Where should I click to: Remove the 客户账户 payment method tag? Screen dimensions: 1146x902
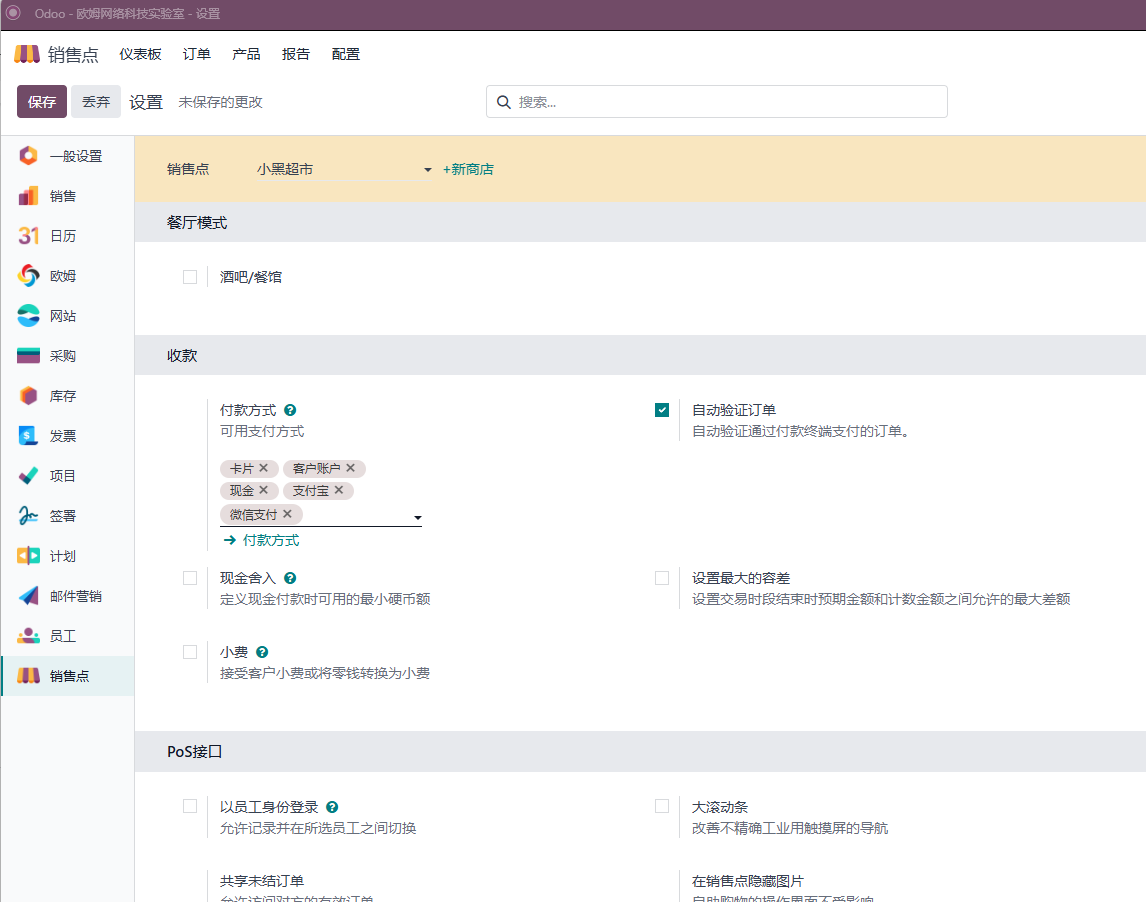(351, 468)
